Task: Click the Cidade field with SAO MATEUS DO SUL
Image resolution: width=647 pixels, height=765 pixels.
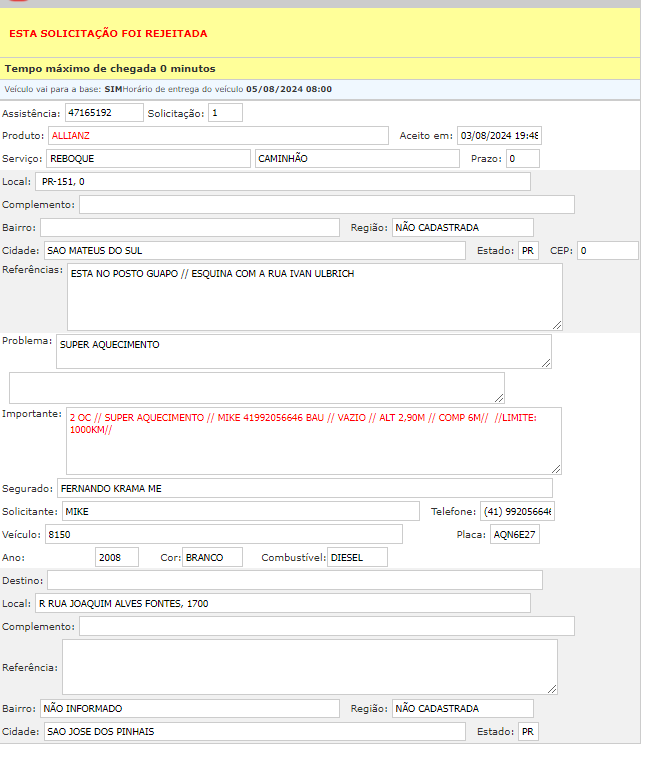Action: (x=253, y=250)
